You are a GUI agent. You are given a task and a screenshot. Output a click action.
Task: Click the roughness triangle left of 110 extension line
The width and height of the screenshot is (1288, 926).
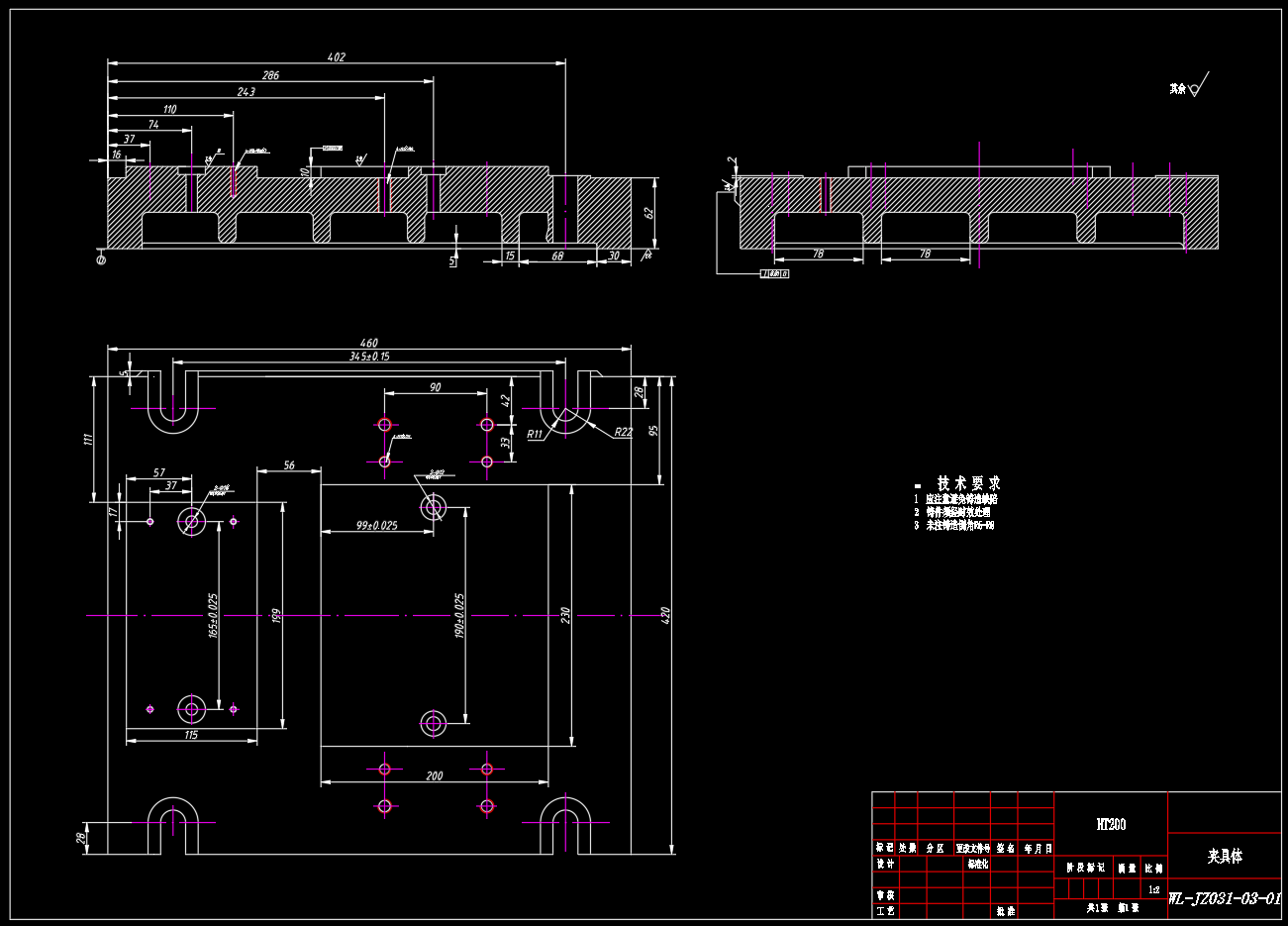(209, 157)
